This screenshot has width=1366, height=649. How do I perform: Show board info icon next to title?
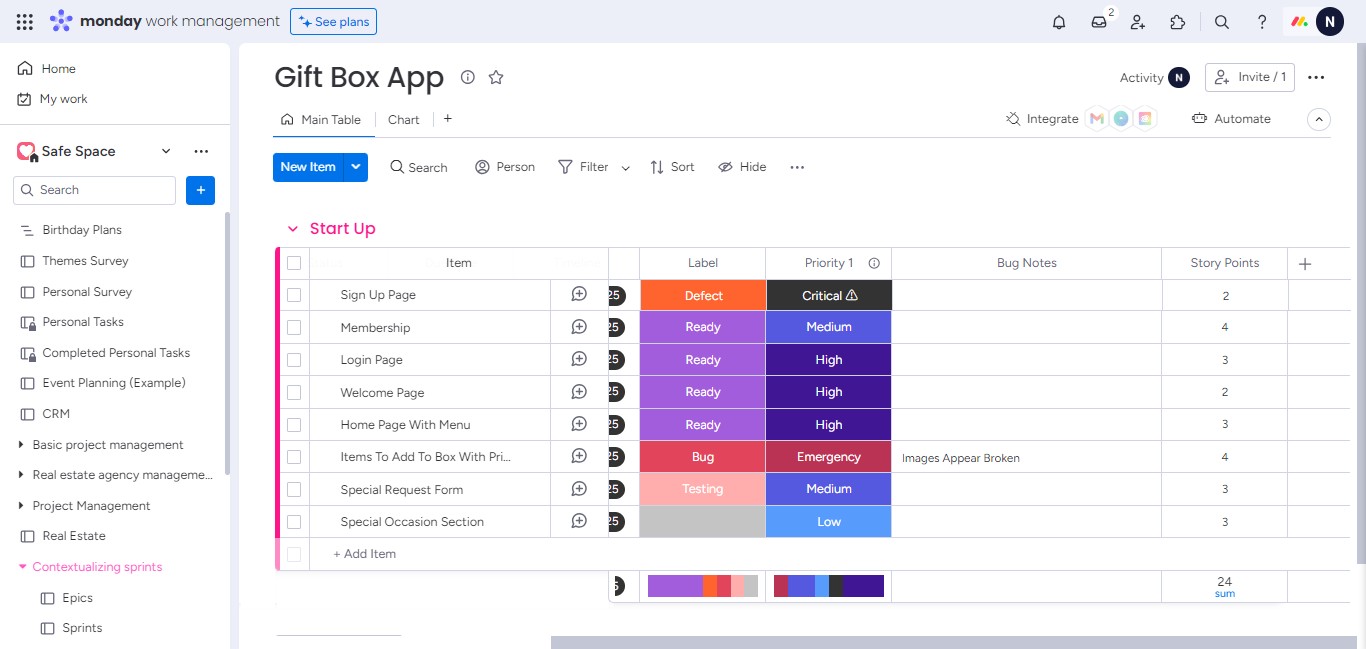[467, 77]
